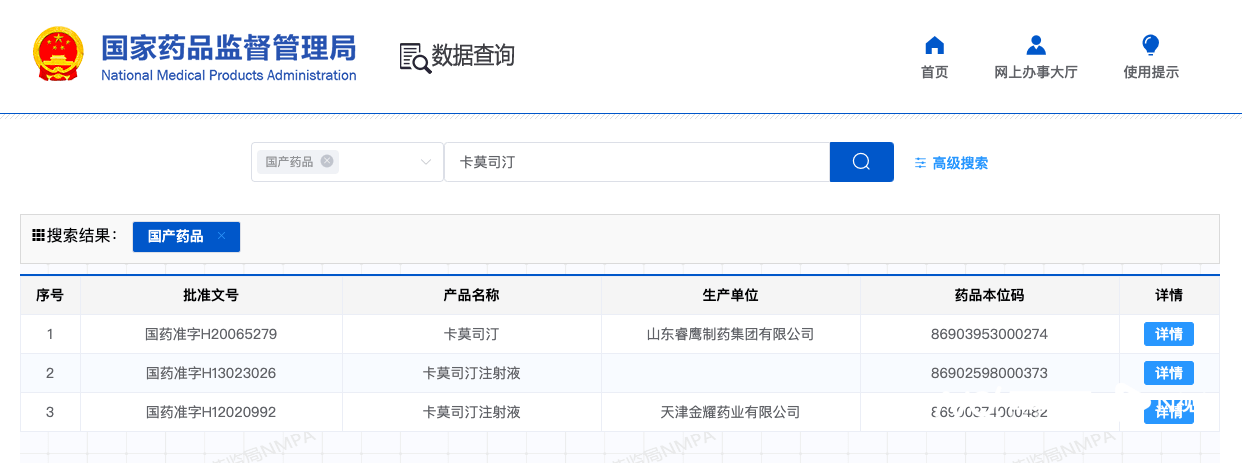The width and height of the screenshot is (1242, 463).
Task: View 详情 for 天津金耀药业 row
Action: click(1169, 412)
